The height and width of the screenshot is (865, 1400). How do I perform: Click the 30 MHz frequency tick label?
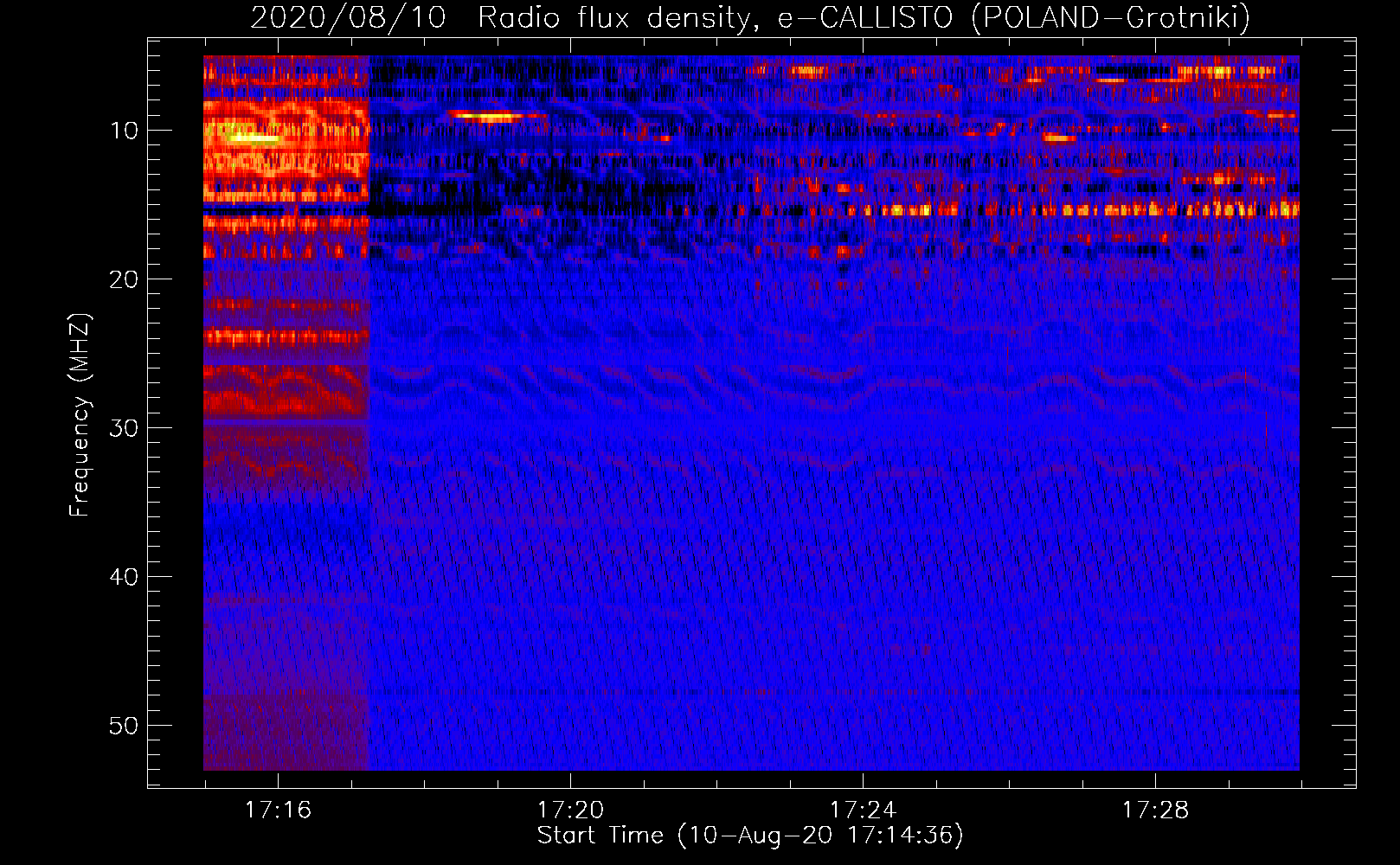click(x=125, y=428)
